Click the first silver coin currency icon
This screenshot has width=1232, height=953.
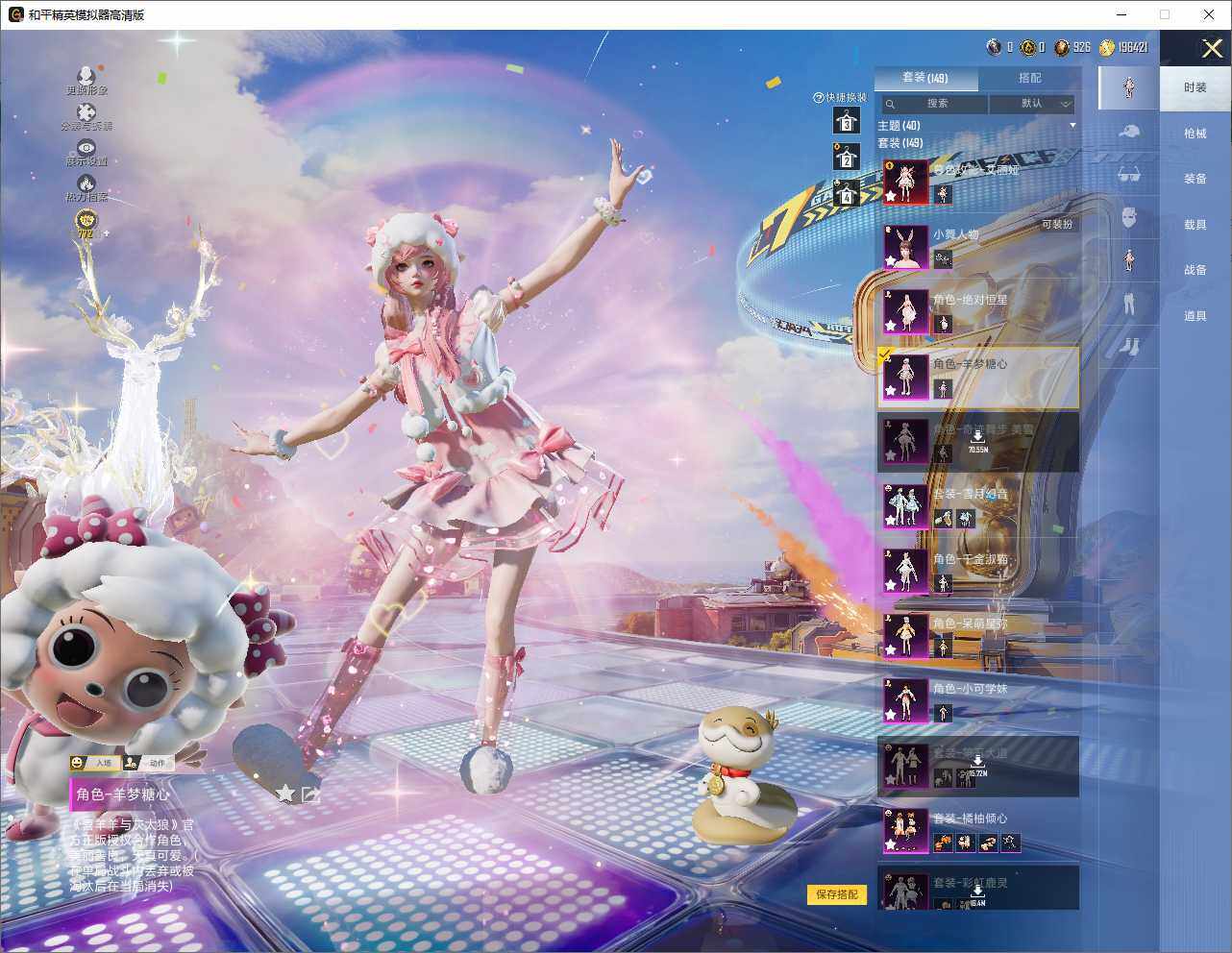pyautogui.click(x=995, y=47)
